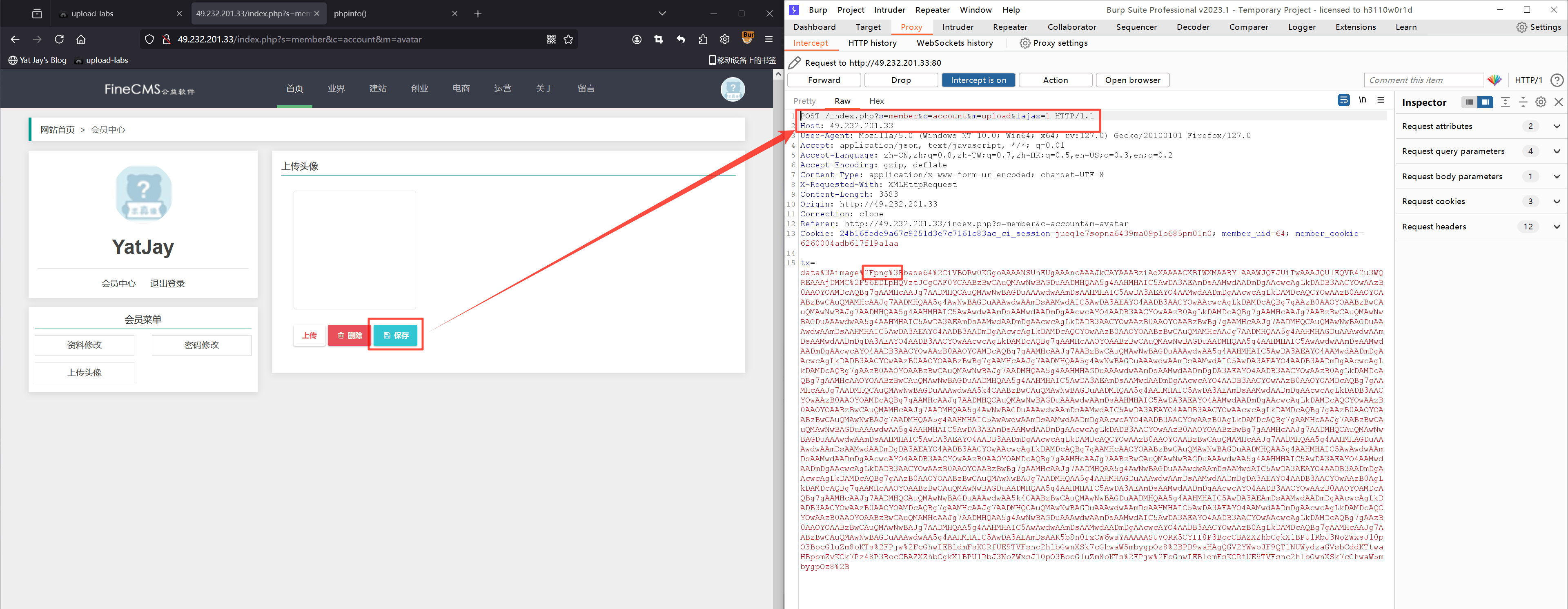Open the Intruder menu in Burp menu bar
Image resolution: width=1568 pixels, height=609 pixels.
(889, 10)
